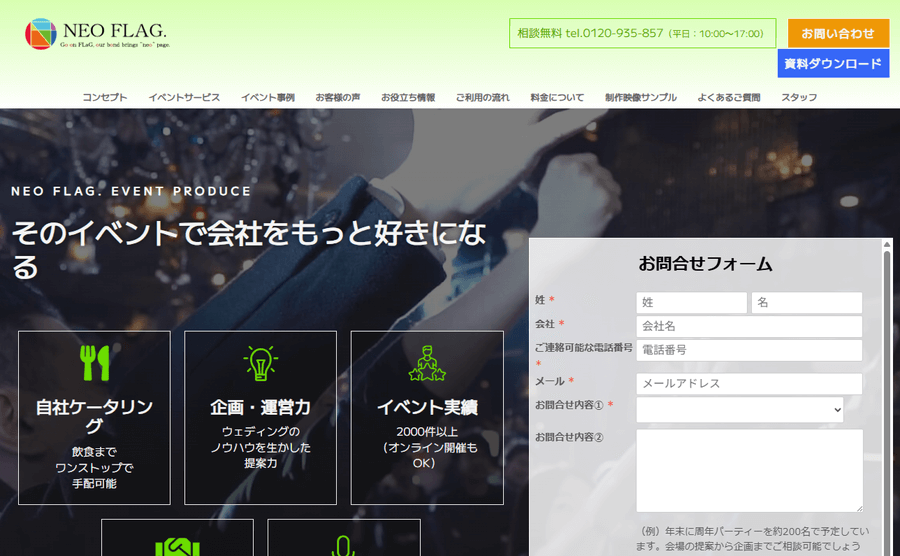Click the orange お問い合わせ button
The height and width of the screenshot is (556, 900).
838,33
